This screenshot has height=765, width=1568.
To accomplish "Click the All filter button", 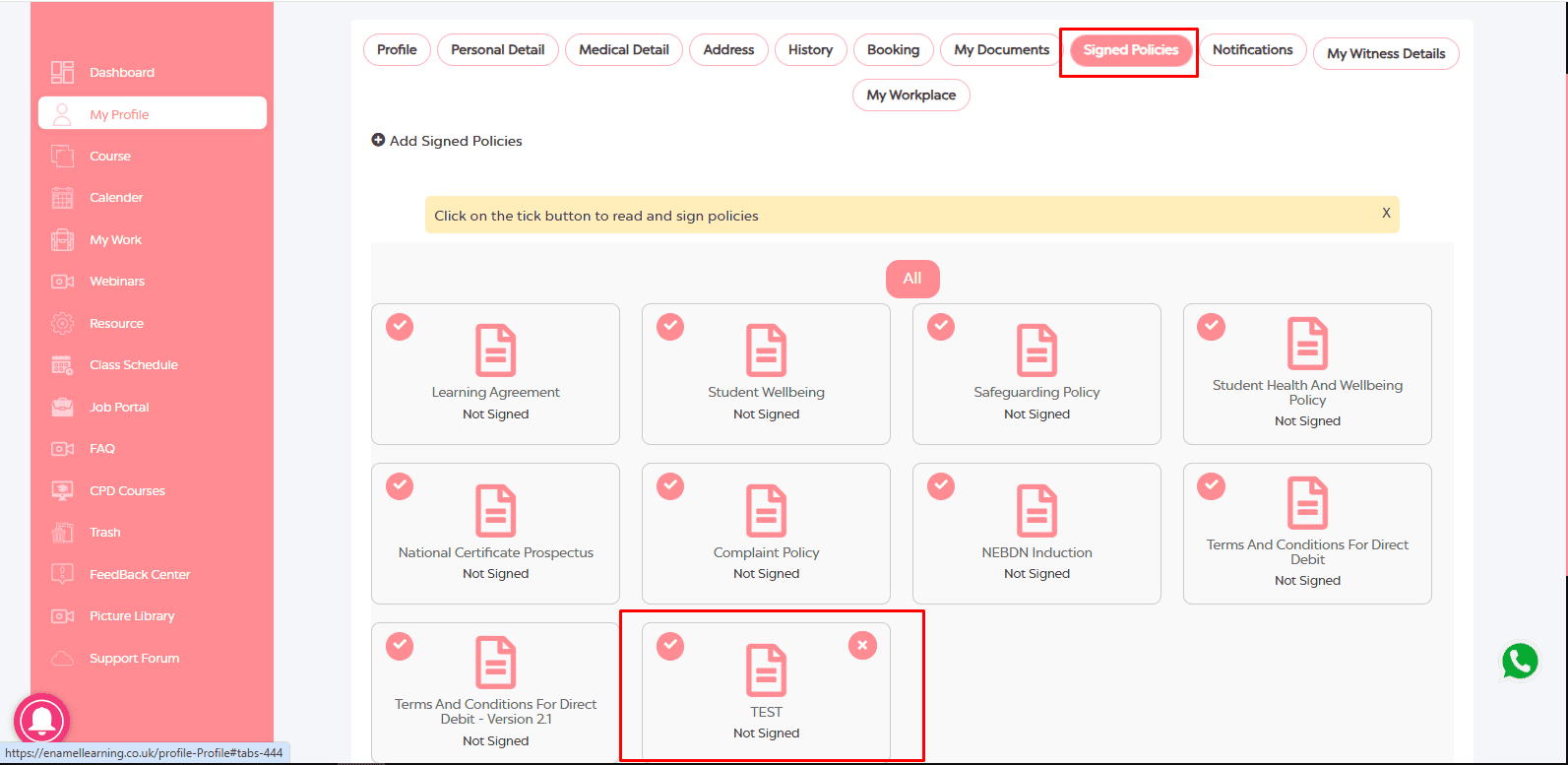I will [x=912, y=279].
